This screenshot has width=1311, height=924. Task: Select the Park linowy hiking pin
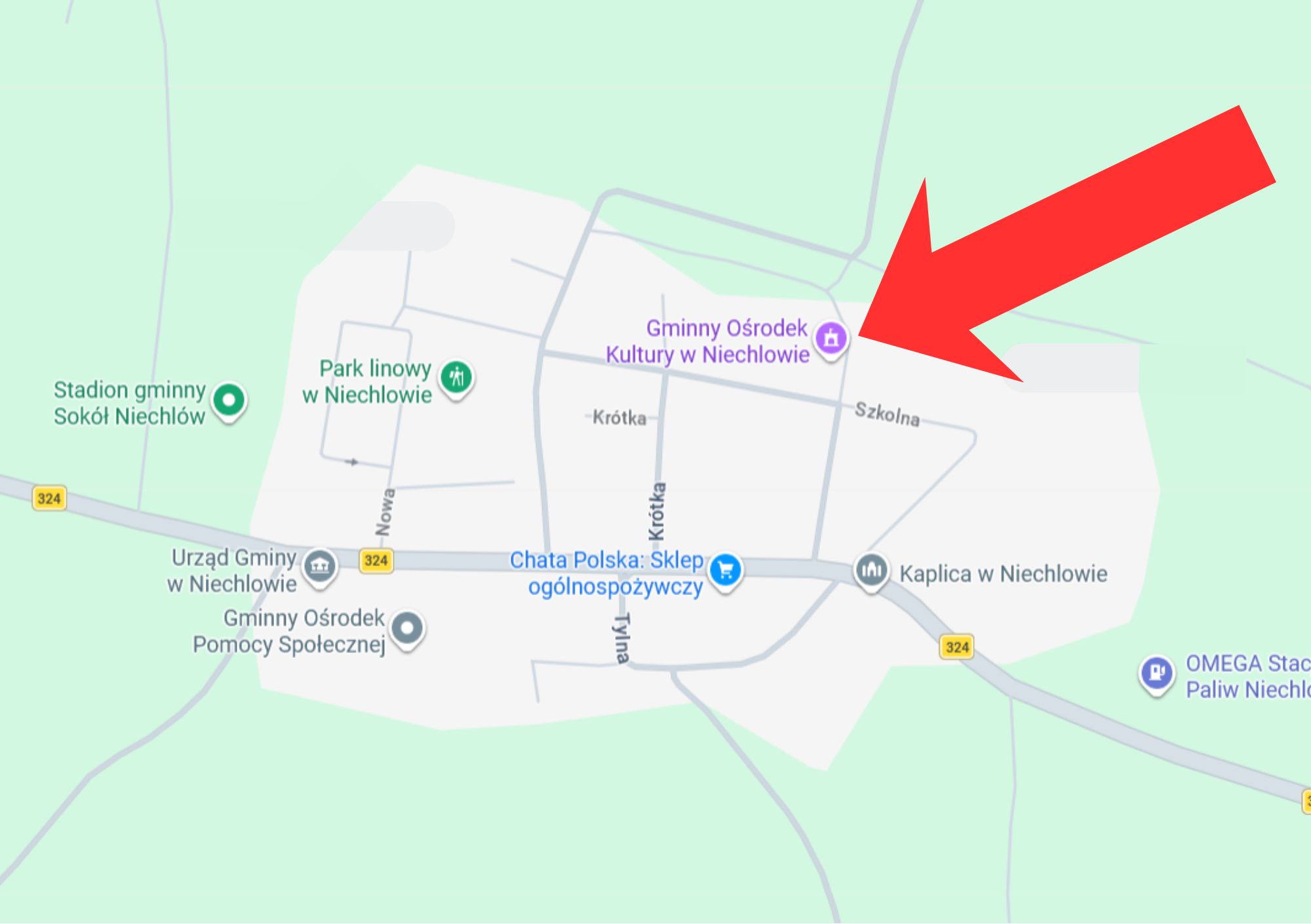(x=457, y=379)
